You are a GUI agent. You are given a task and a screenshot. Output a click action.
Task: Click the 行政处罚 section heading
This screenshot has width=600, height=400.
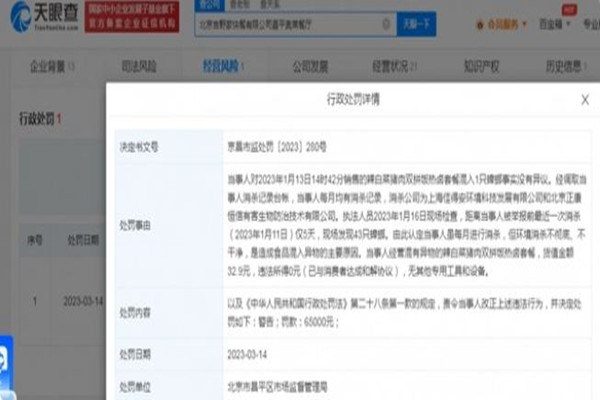(x=35, y=120)
